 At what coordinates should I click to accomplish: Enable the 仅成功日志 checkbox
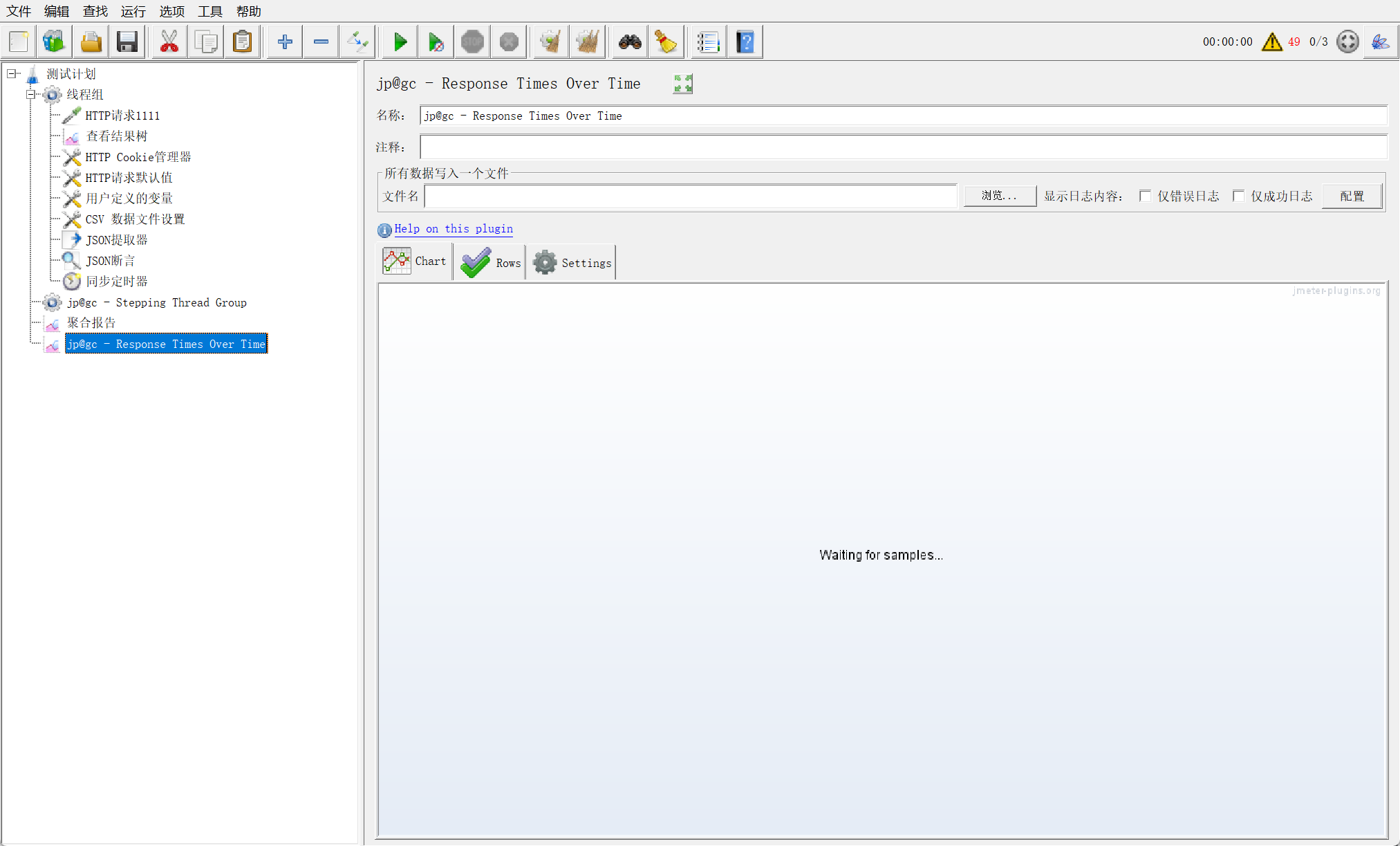tap(1238, 196)
